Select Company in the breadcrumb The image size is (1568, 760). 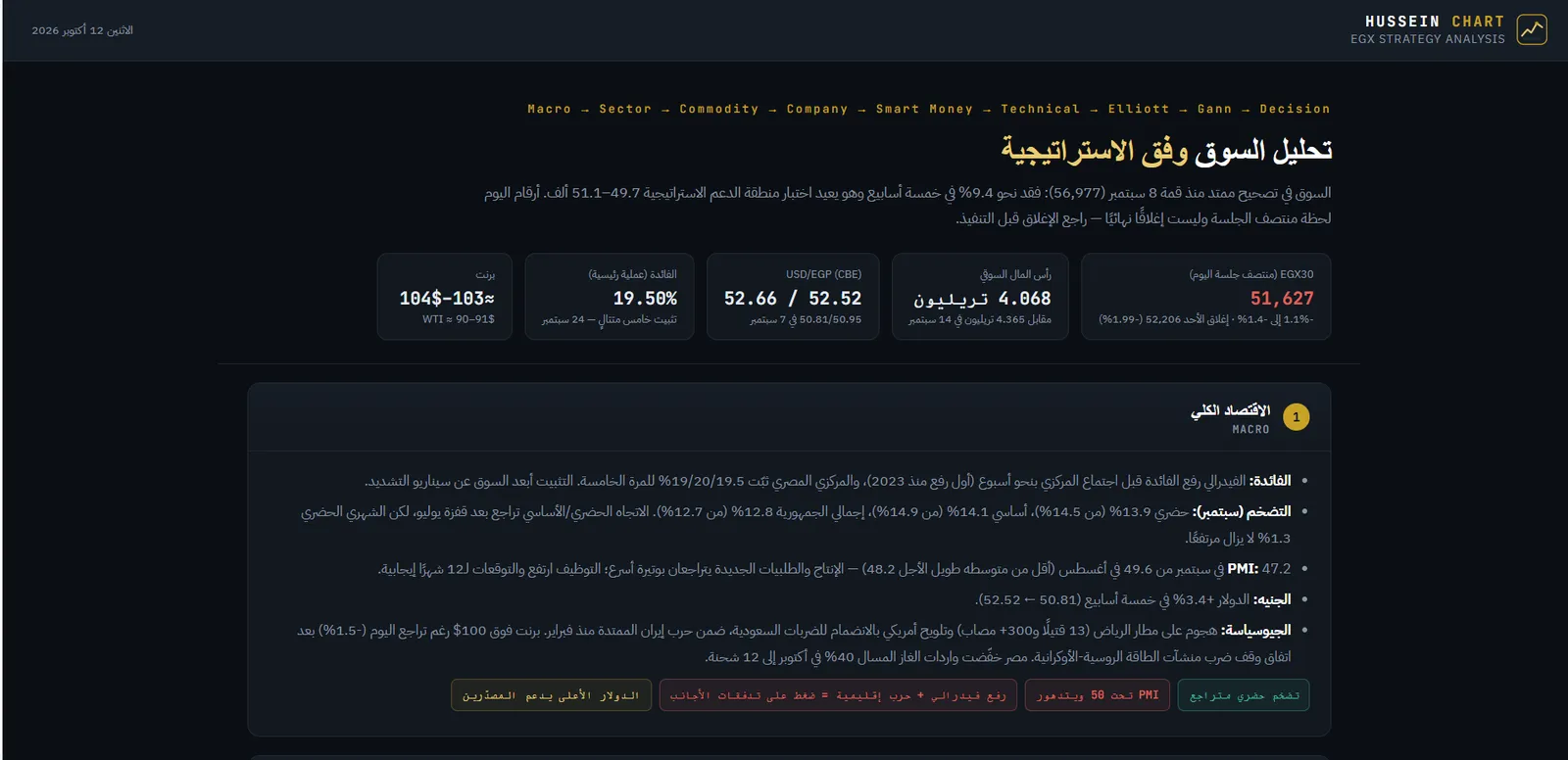click(817, 109)
